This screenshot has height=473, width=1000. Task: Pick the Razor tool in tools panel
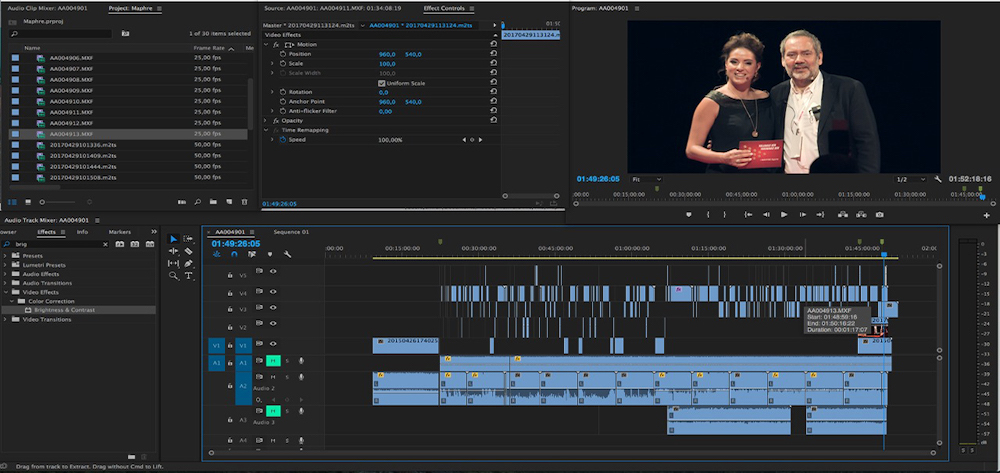click(x=189, y=251)
